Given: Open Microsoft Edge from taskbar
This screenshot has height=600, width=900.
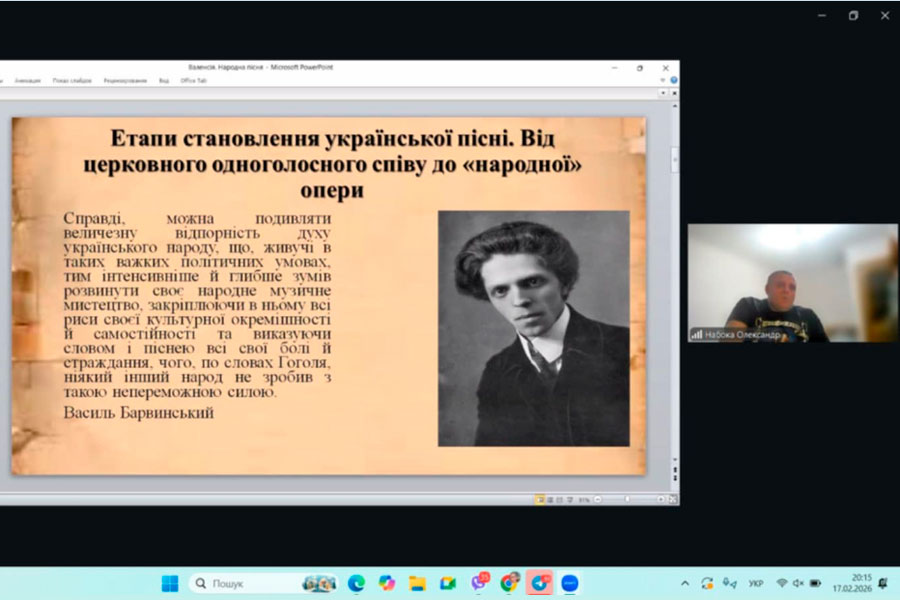Looking at the screenshot, I should (356, 583).
